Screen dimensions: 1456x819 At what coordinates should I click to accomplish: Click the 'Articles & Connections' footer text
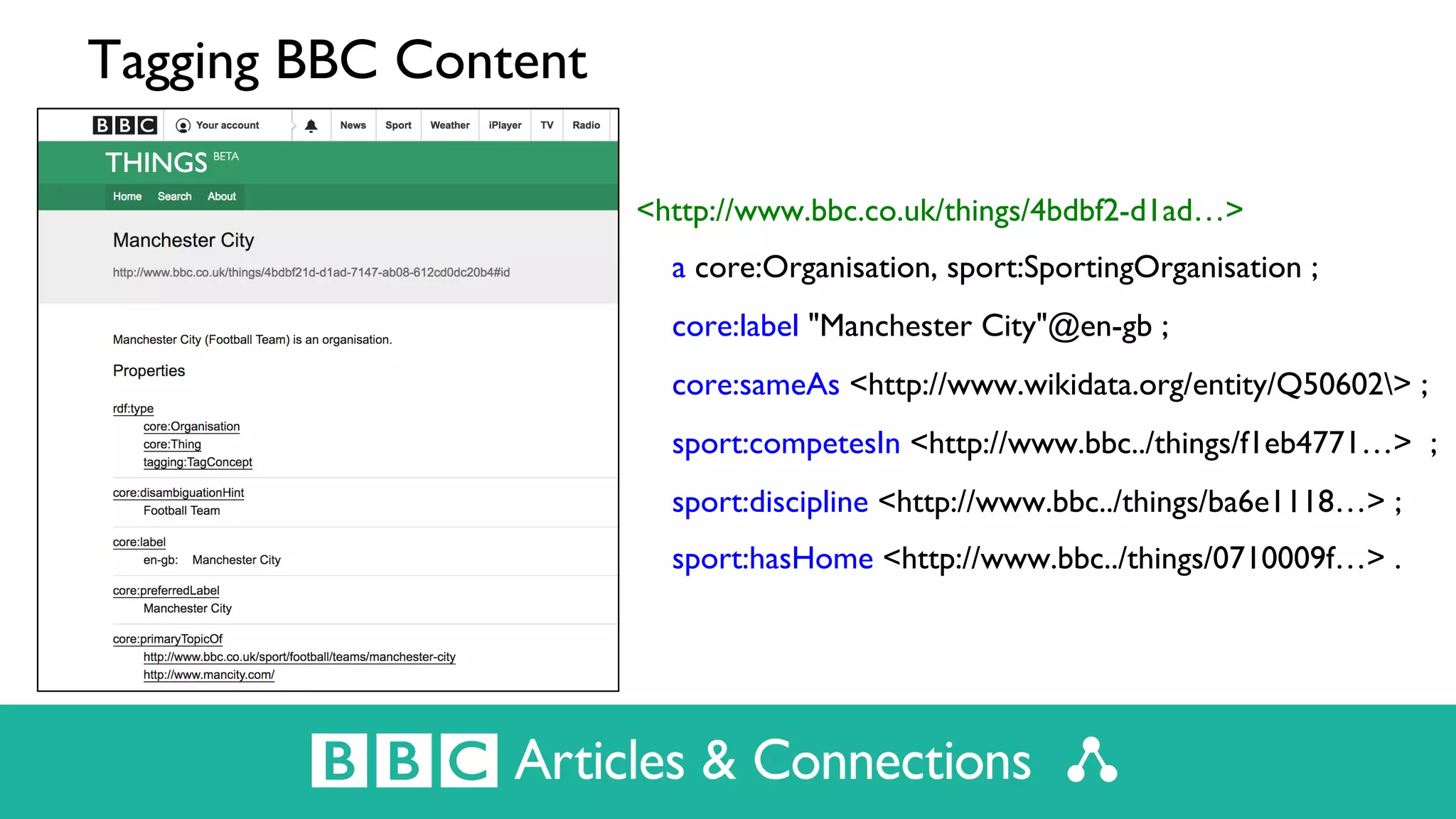[x=773, y=761]
